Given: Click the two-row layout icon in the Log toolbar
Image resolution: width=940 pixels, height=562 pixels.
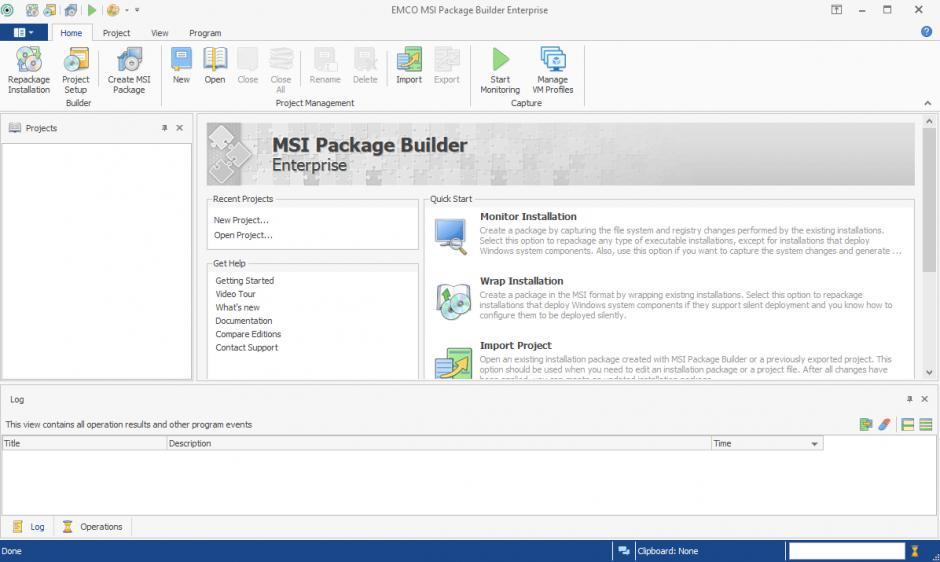Looking at the screenshot, I should [908, 425].
